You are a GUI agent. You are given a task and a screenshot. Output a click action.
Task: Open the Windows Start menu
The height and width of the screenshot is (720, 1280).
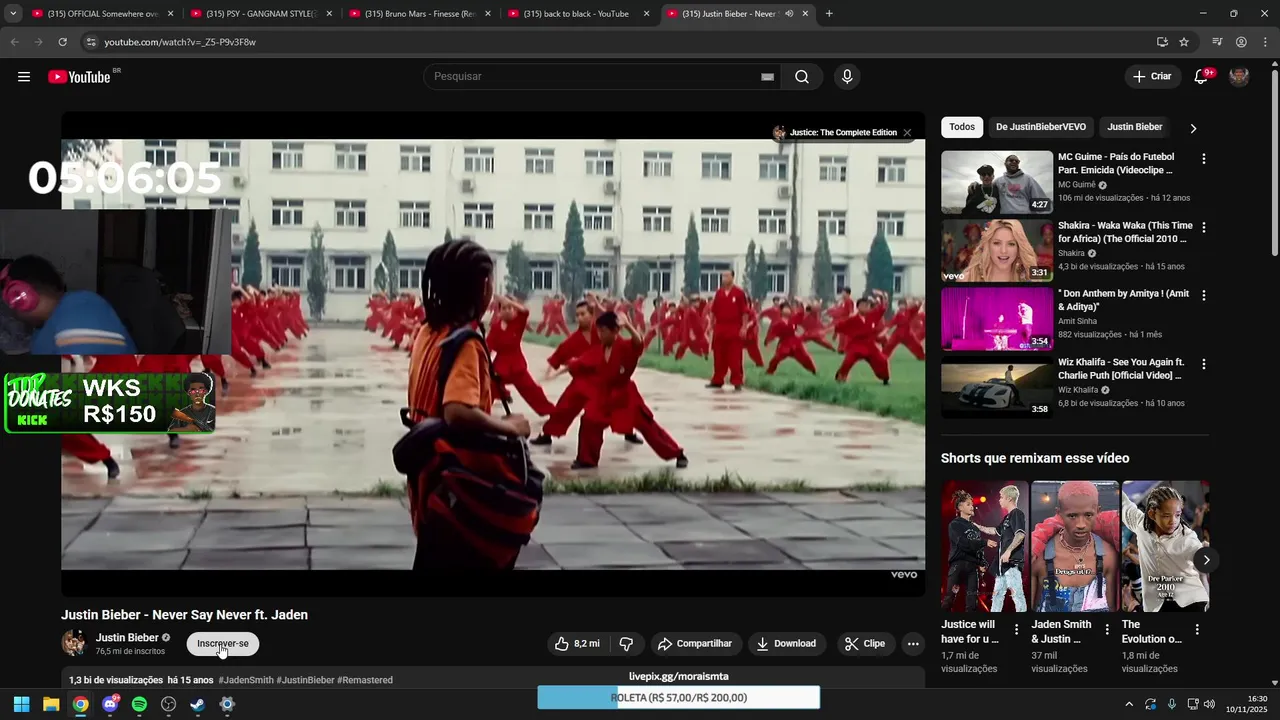[x=21, y=704]
